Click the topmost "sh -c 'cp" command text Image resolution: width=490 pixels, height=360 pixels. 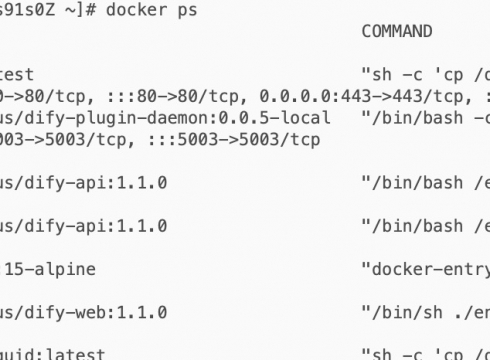tap(426, 75)
